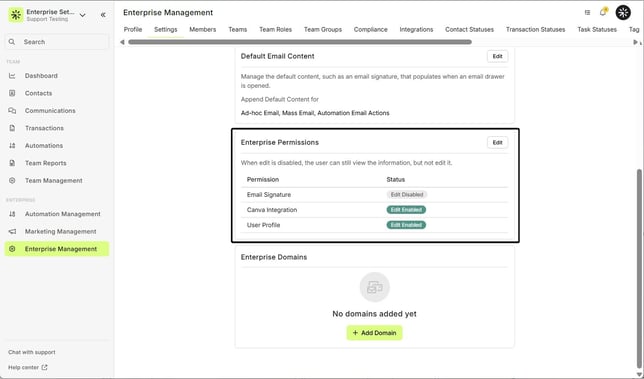This screenshot has height=379, width=644.
Task: Collapse the sidebar with double-chevron icon
Action: click(103, 15)
